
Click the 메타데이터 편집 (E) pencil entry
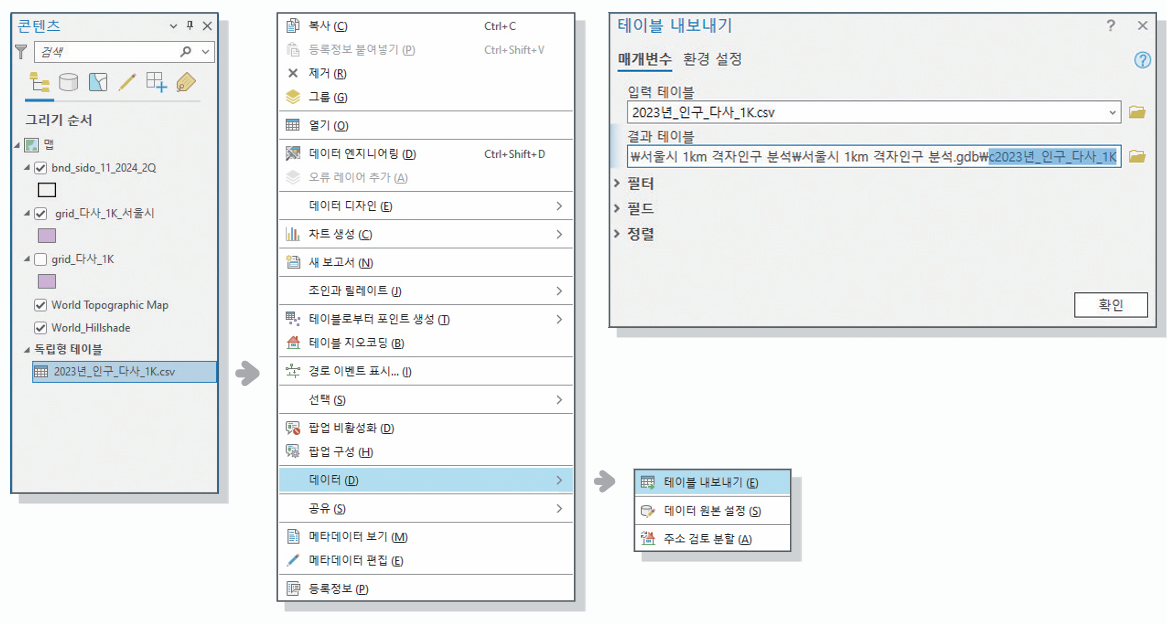(x=426, y=560)
